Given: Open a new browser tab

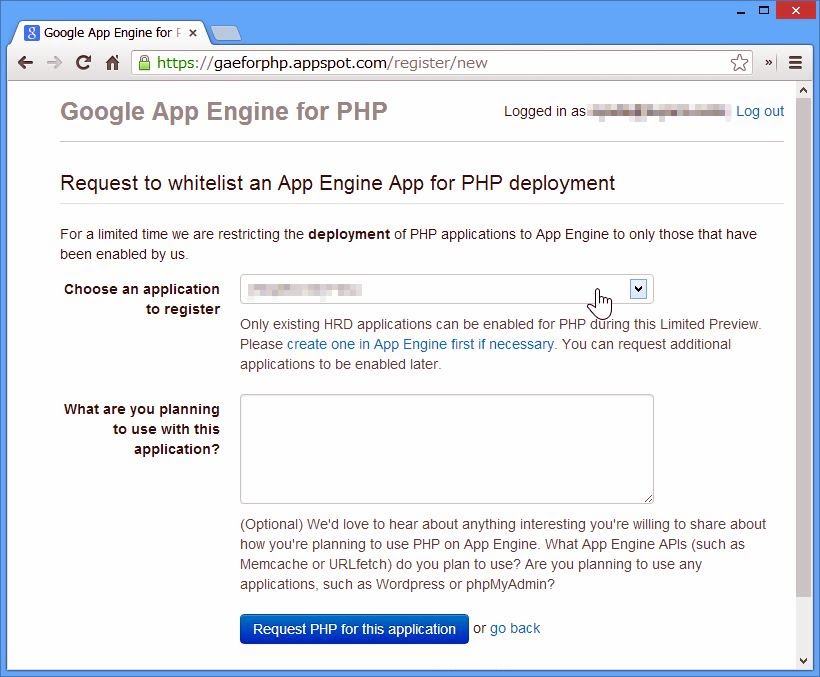Looking at the screenshot, I should (x=226, y=34).
